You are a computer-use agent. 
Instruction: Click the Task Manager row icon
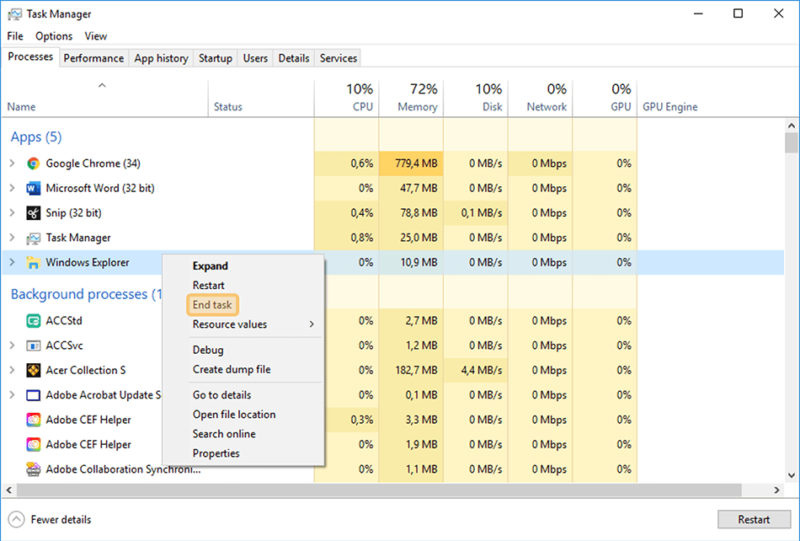(x=33, y=238)
